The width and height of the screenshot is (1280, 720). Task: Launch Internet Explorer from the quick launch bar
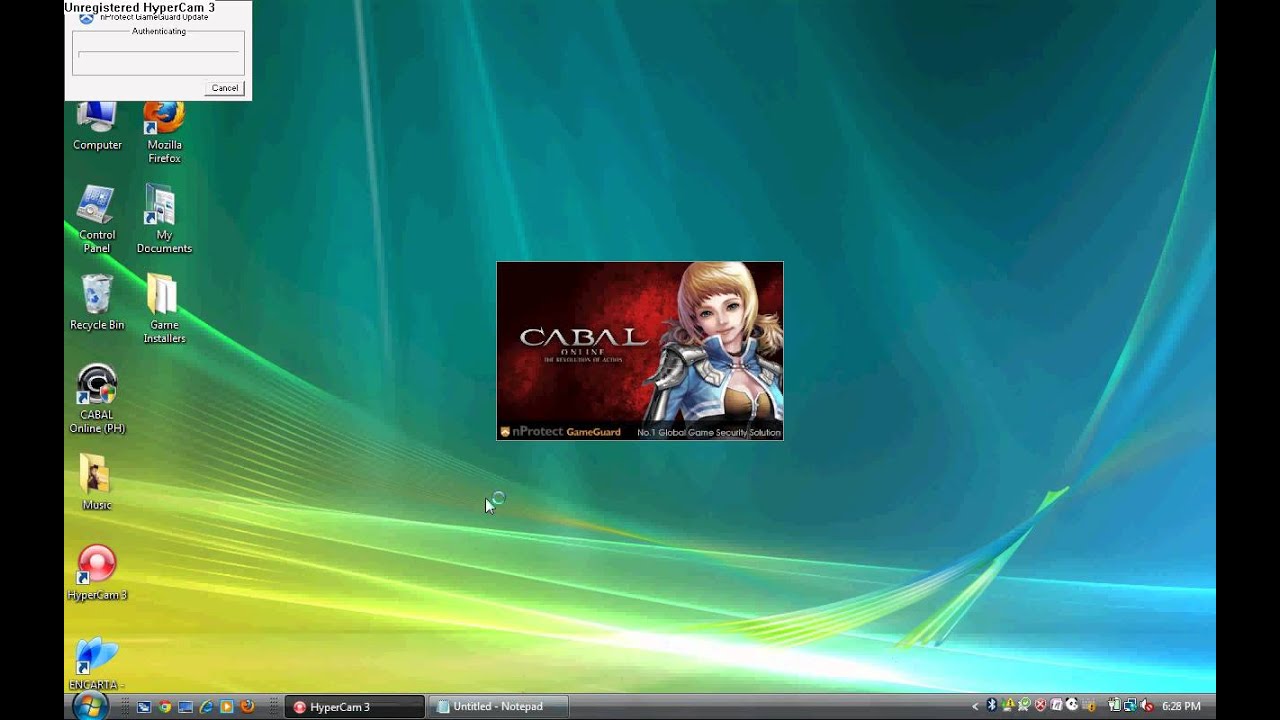point(206,706)
